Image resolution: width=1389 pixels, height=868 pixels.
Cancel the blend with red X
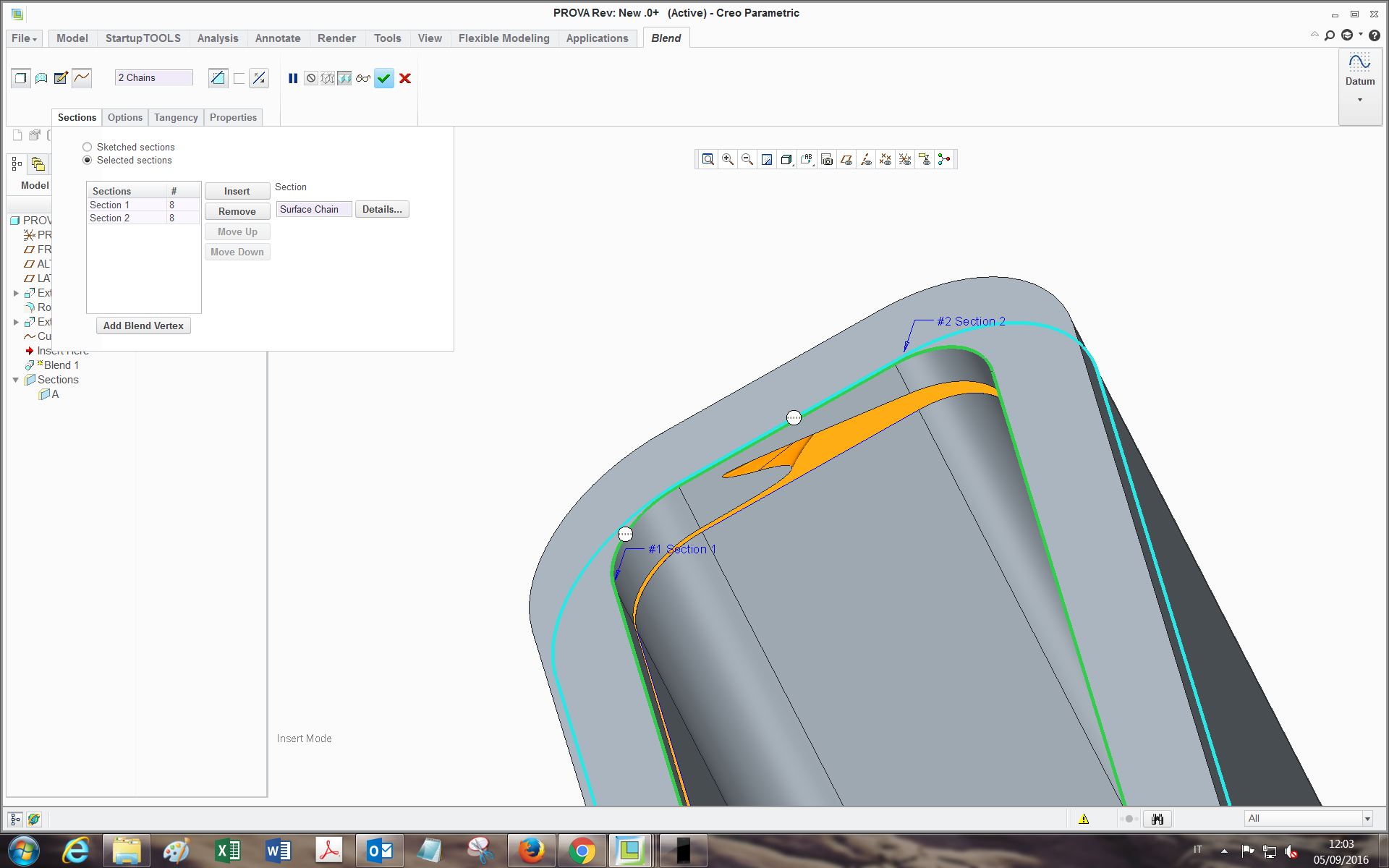coord(405,78)
